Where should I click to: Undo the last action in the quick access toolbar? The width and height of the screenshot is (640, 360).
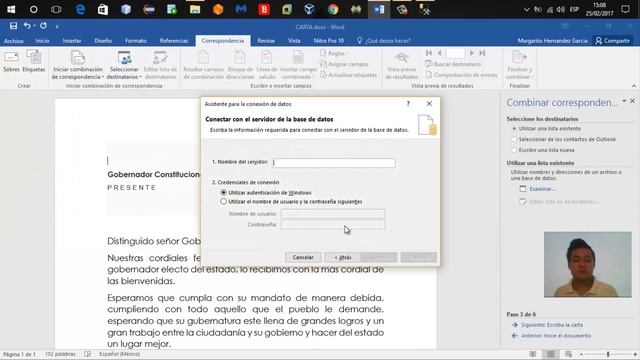pos(27,26)
